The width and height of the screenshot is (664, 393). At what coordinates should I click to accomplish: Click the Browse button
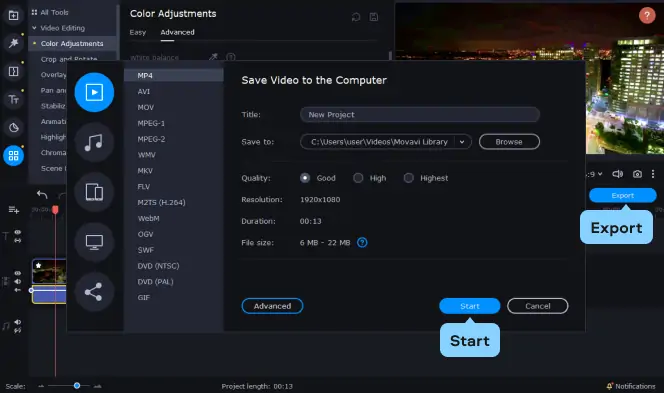pos(509,142)
